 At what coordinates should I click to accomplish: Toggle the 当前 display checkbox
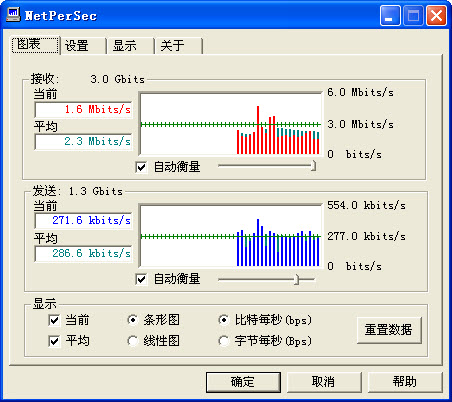coord(54,320)
